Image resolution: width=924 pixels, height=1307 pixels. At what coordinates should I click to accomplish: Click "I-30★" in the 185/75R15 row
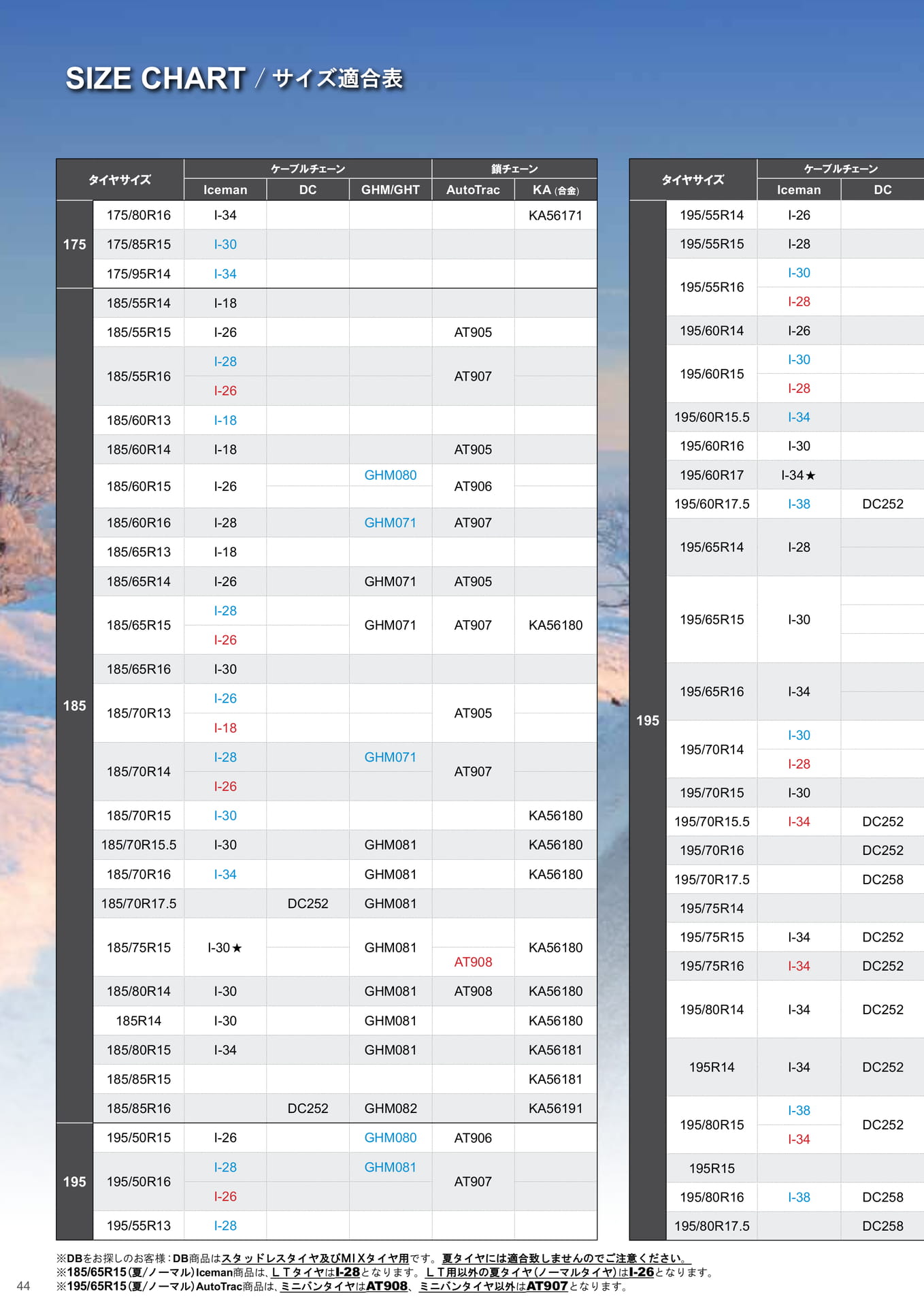[x=225, y=948]
